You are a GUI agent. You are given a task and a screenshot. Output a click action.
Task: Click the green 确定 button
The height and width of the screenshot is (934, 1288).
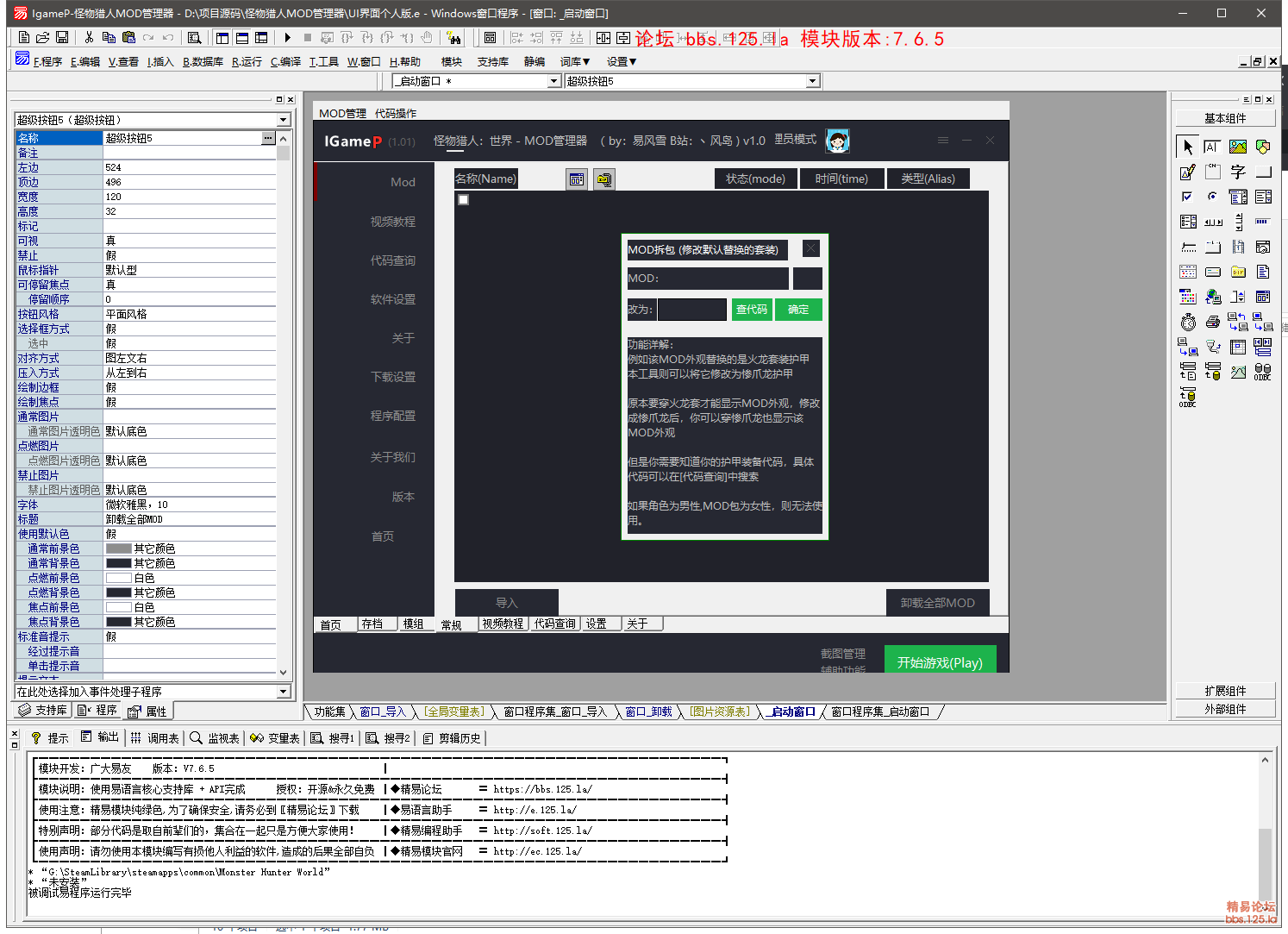coord(798,309)
